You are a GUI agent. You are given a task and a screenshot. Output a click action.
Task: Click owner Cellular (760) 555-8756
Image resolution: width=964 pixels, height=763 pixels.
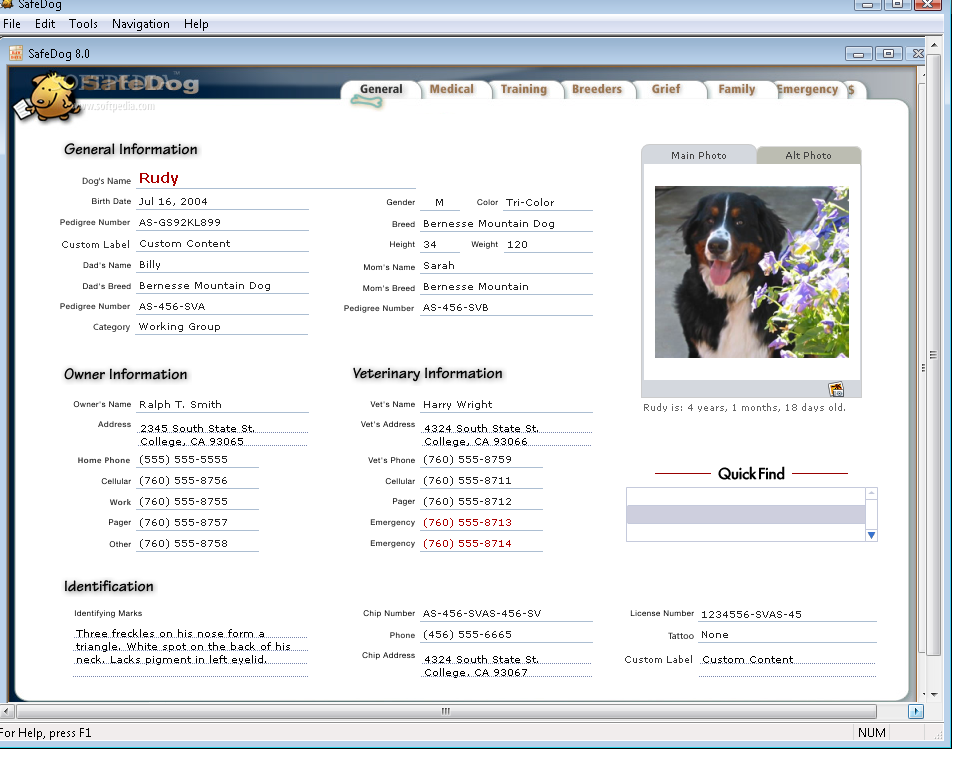tap(197, 481)
